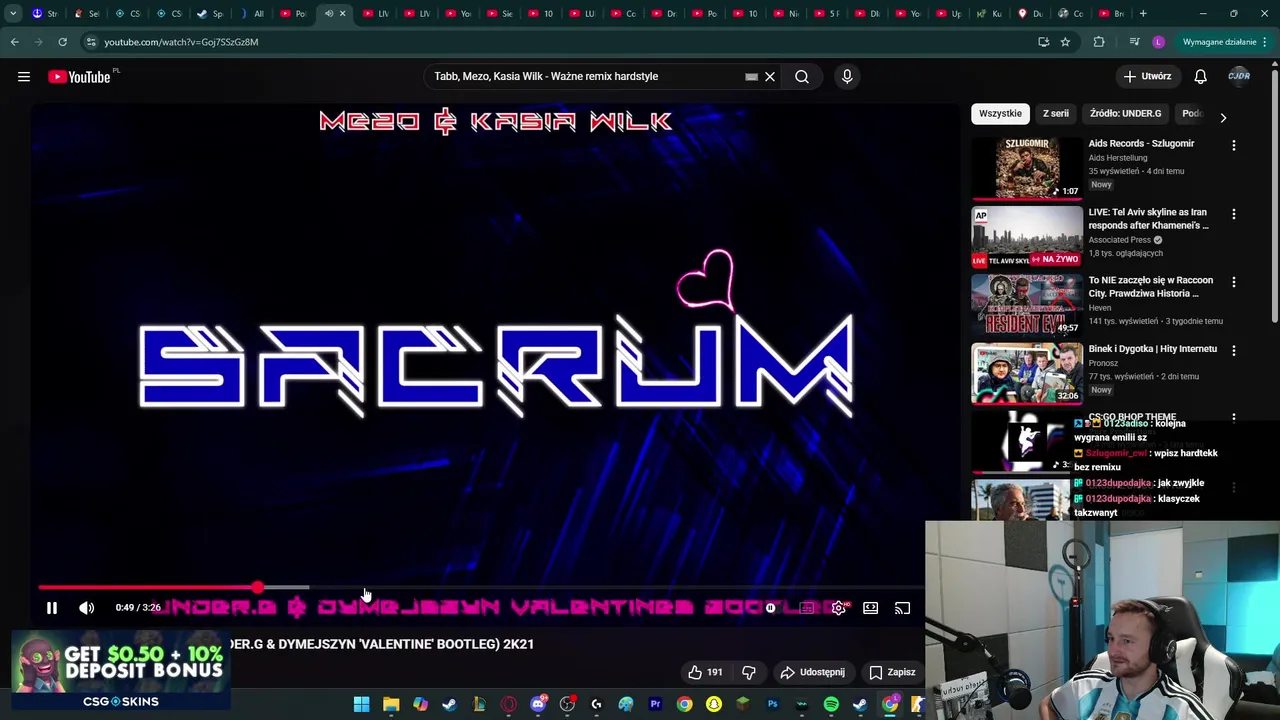Click the Udostępnij share button
Viewport: 1280px width, 720px height.
coord(812,672)
